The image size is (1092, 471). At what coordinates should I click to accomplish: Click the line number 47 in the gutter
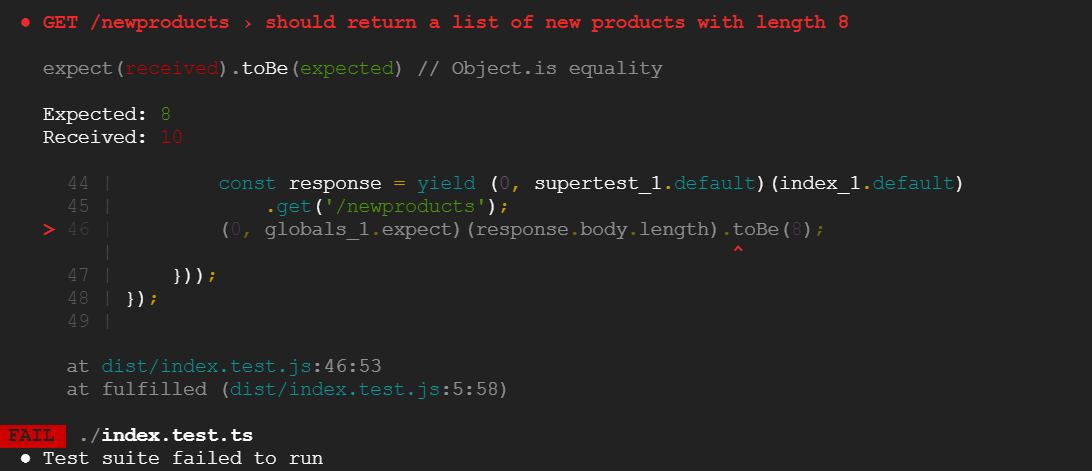[78, 275]
